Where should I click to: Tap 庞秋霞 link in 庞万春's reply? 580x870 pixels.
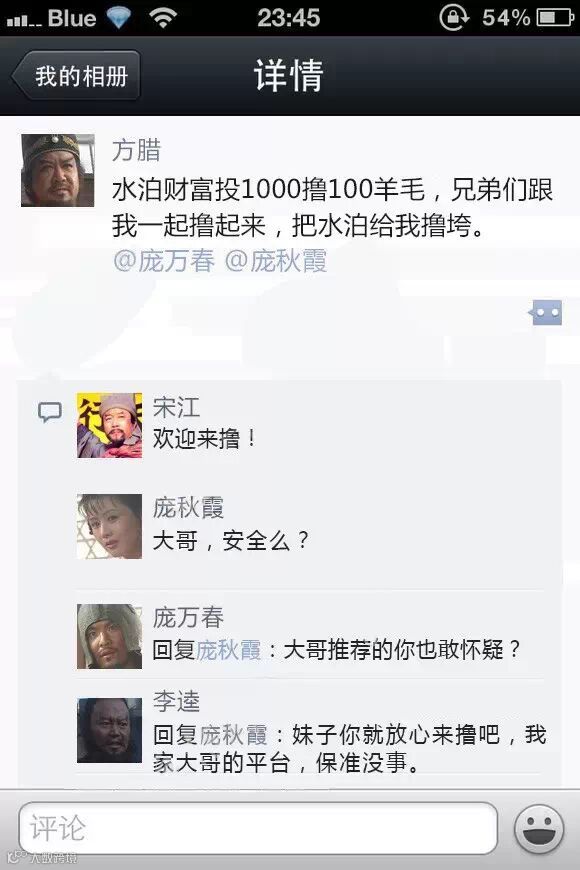pos(229,650)
